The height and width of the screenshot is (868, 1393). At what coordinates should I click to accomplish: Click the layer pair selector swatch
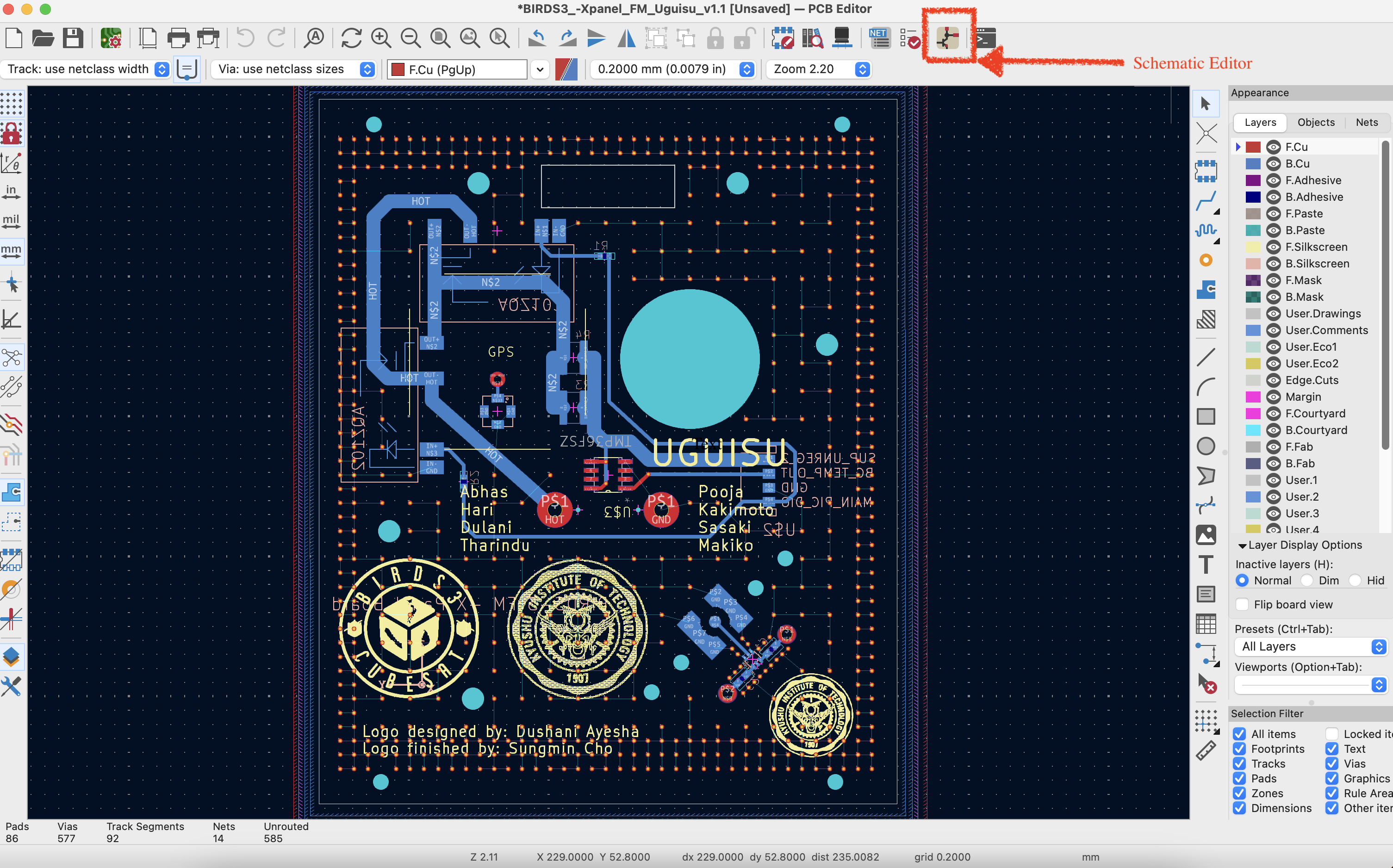[566, 69]
